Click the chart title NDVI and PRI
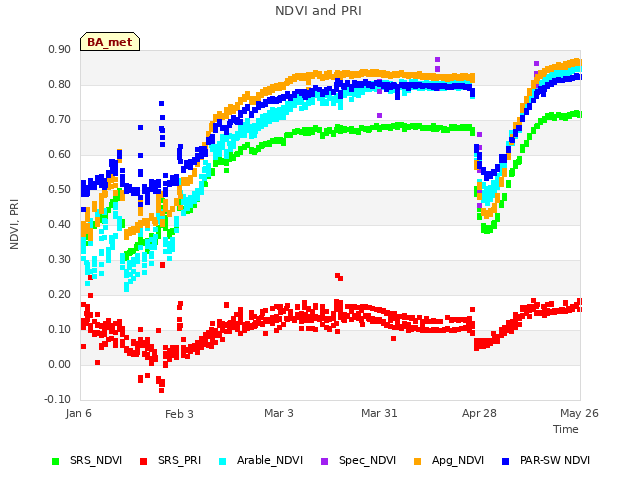Viewport: 640px width, 480px height. pos(318,11)
